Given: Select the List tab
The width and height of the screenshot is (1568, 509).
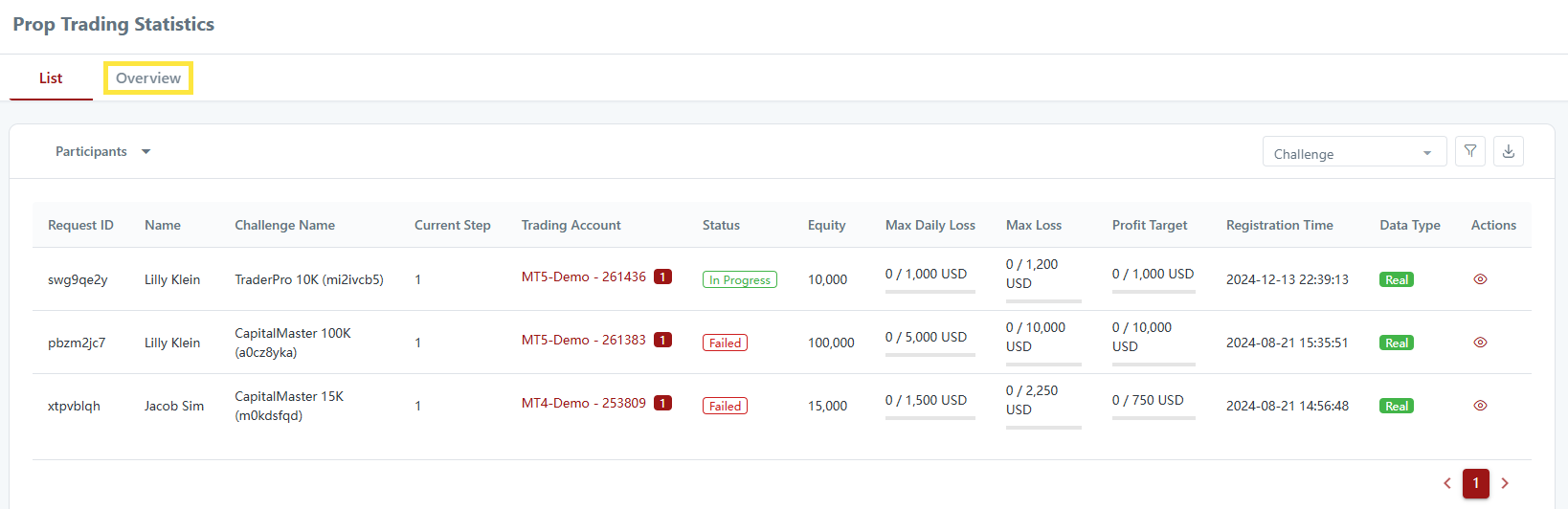Looking at the screenshot, I should [51, 78].
